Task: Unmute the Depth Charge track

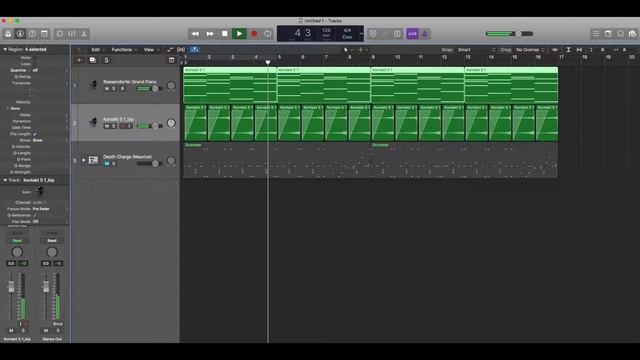Action: tap(107, 164)
